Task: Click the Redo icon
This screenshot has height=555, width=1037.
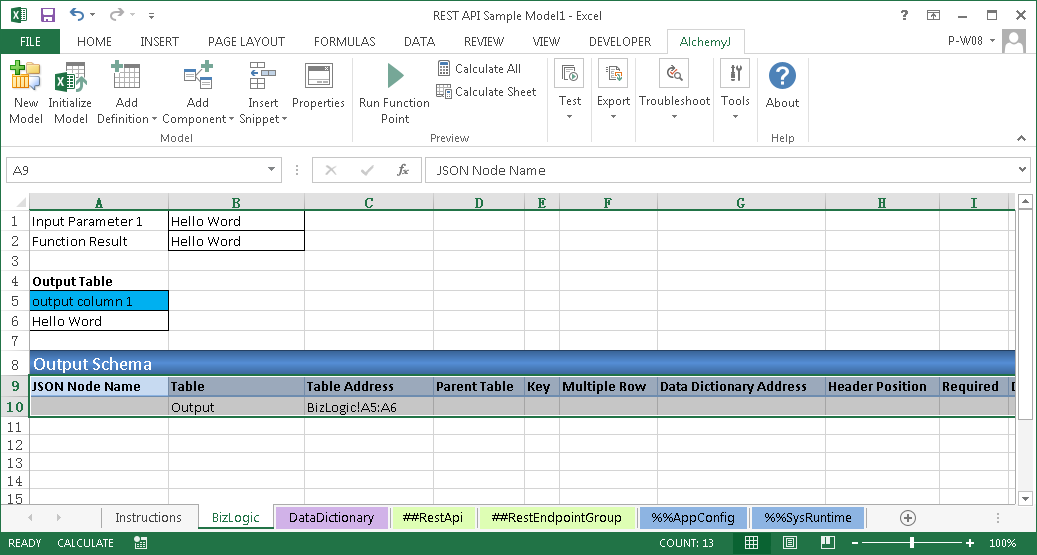Action: [x=116, y=15]
